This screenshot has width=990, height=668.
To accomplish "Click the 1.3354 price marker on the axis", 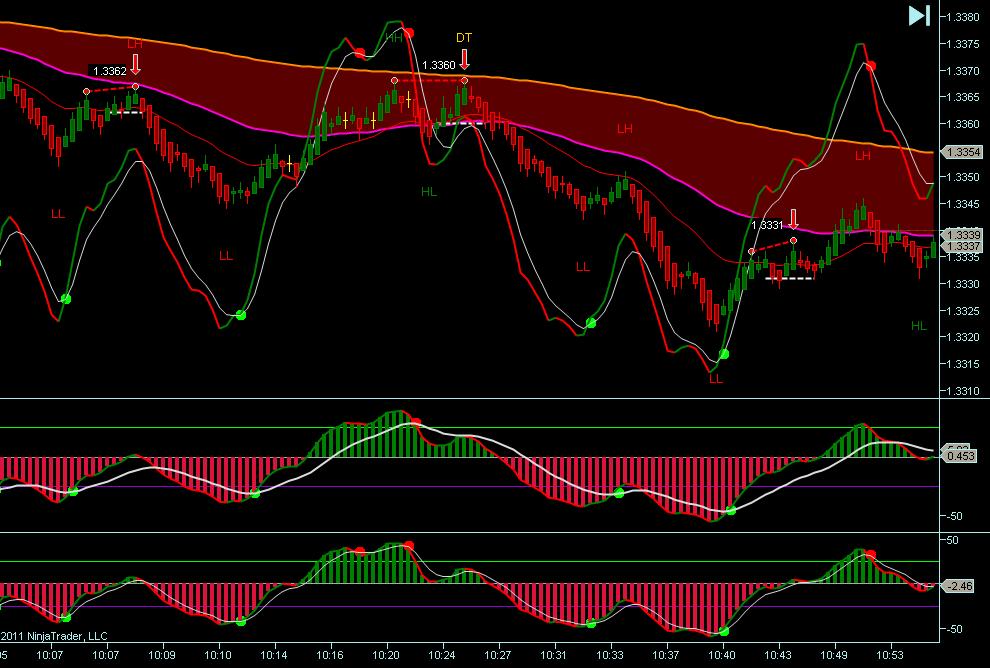I will (x=963, y=152).
